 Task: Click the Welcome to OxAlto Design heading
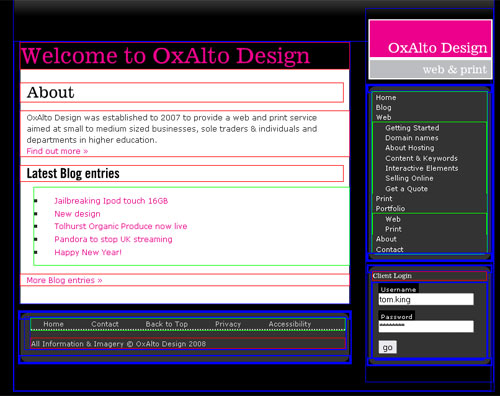point(165,56)
